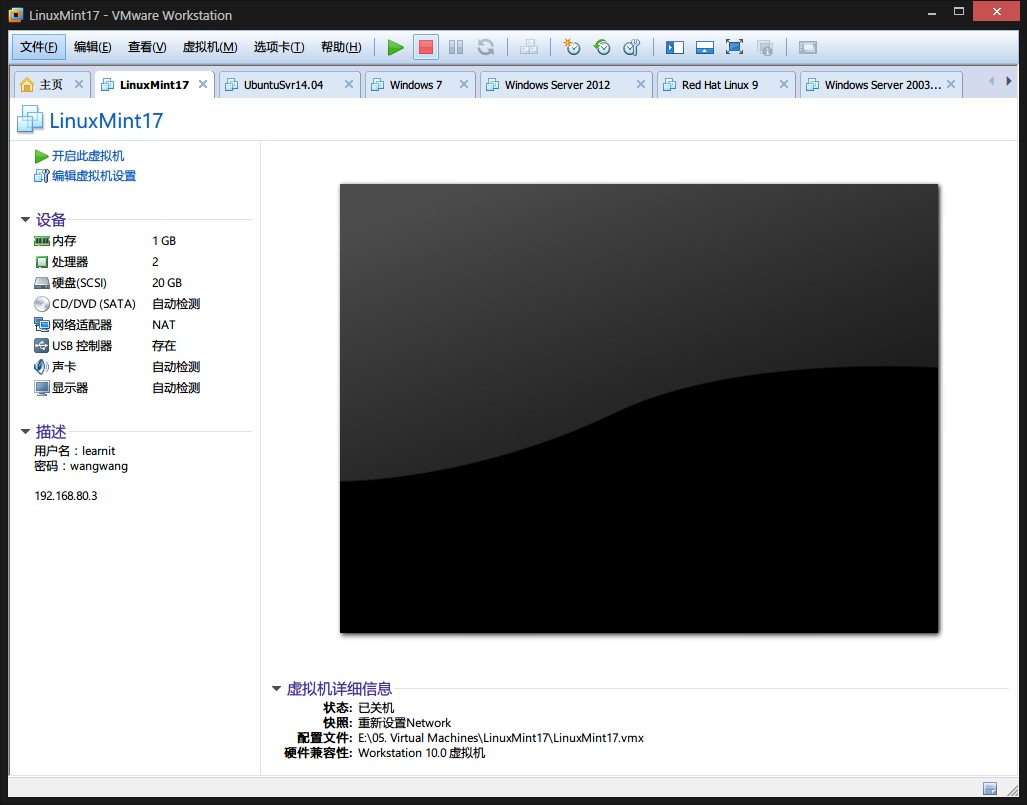Click the snapshot name 重新设置Network
The image size is (1027, 805).
(404, 723)
